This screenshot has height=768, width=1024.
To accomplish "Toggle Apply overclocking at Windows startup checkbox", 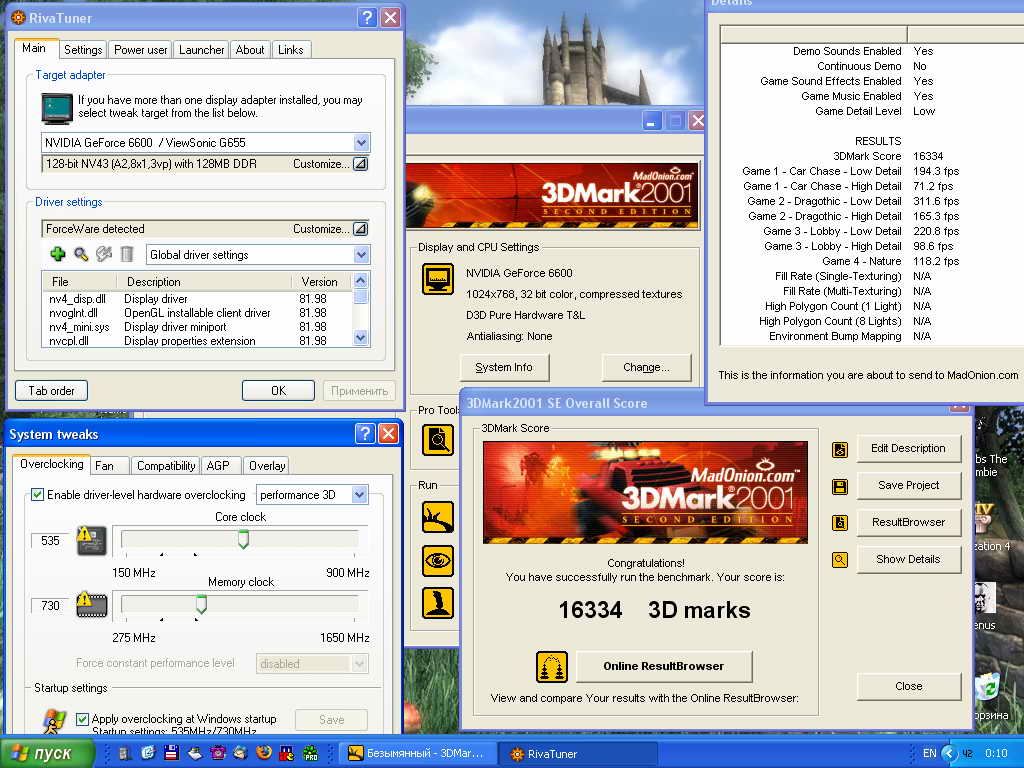I will 82,719.
